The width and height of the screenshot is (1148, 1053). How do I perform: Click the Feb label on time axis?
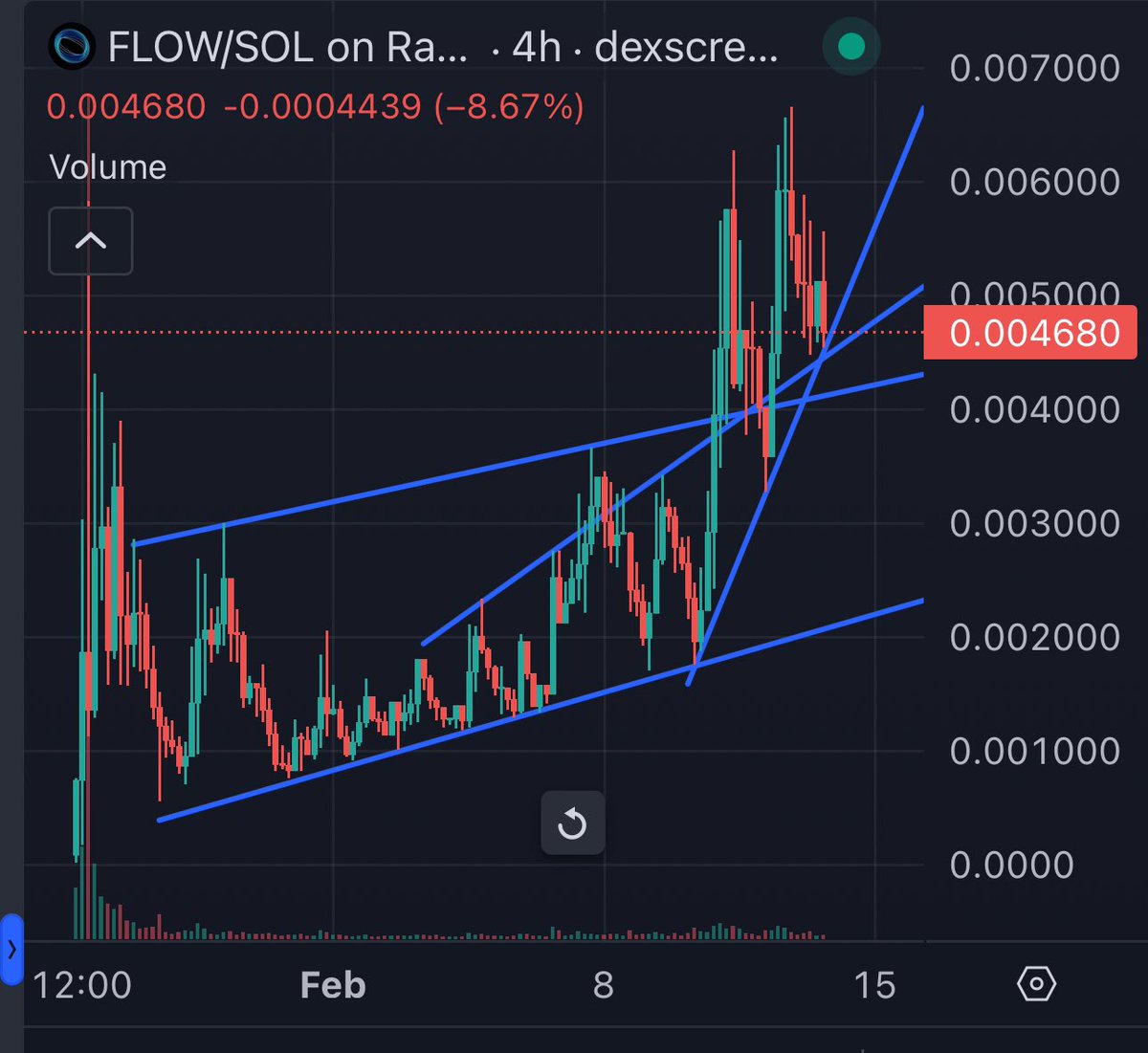point(332,984)
